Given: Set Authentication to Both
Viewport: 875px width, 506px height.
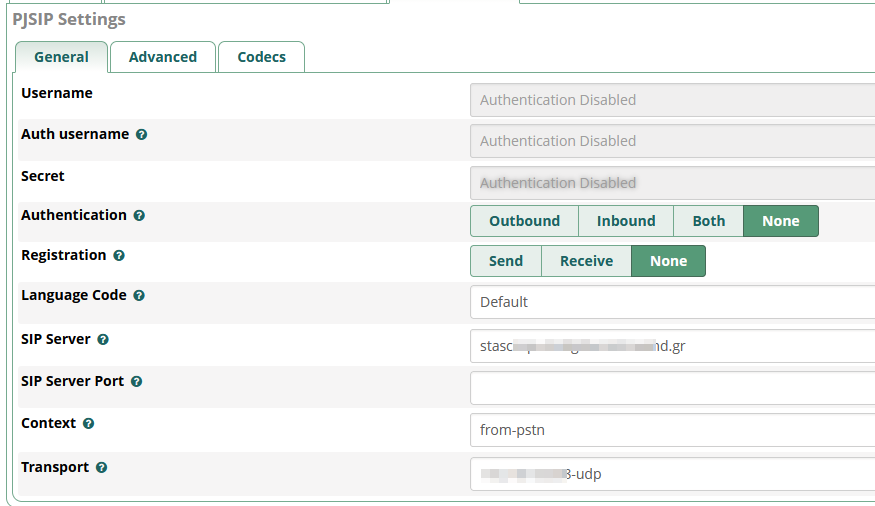Looking at the screenshot, I should click(x=708, y=221).
